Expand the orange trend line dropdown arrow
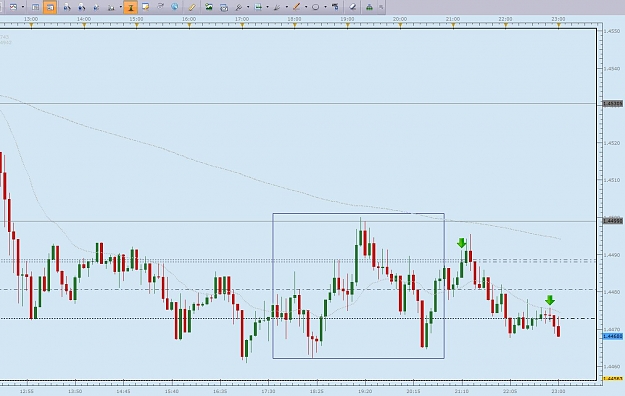625x396 pixels. pos(306,7)
